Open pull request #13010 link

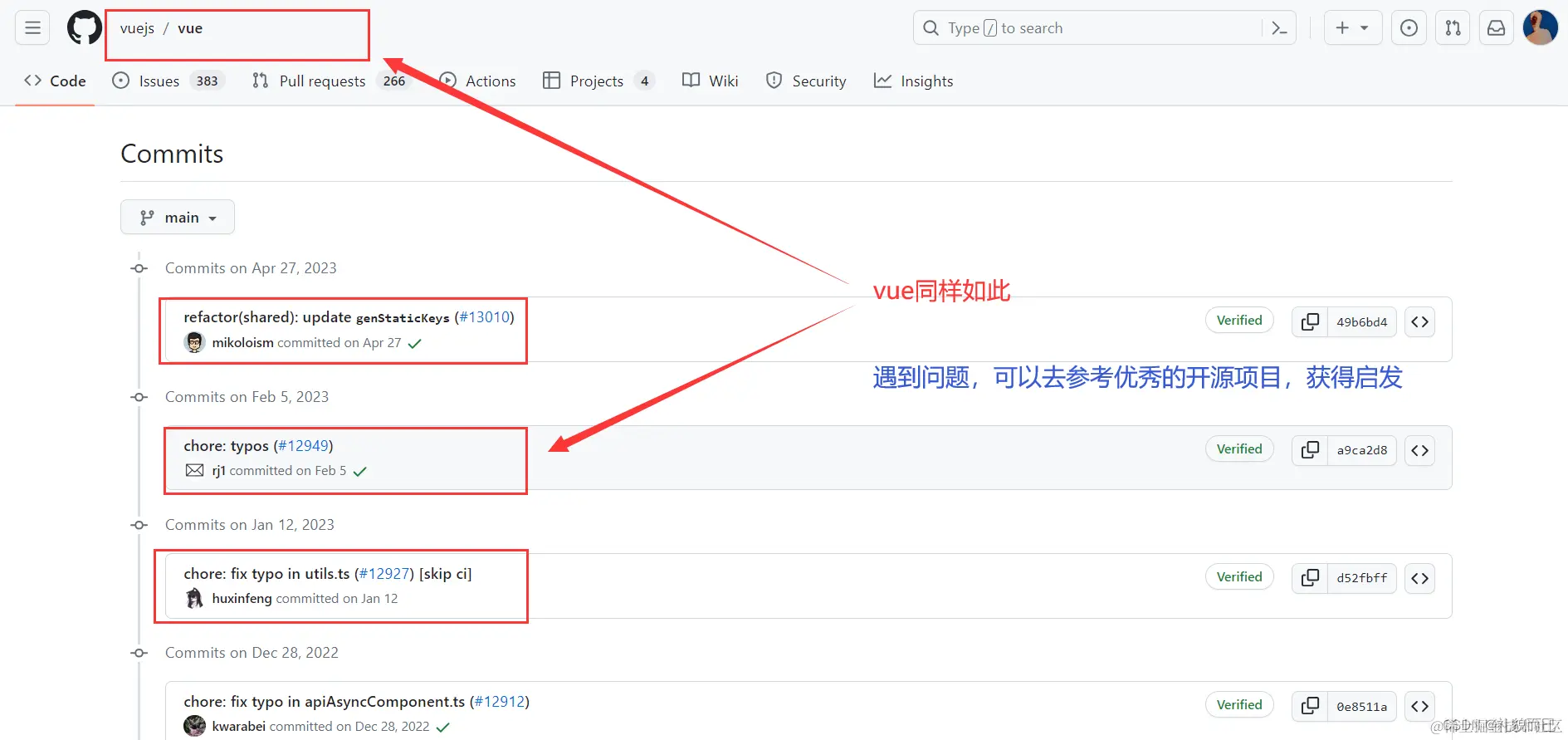coord(485,317)
